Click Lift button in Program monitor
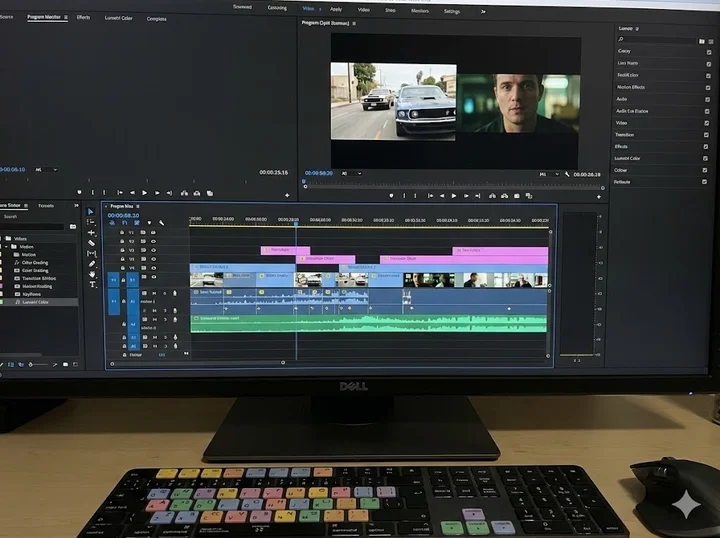This screenshot has height=538, width=720. click(492, 196)
